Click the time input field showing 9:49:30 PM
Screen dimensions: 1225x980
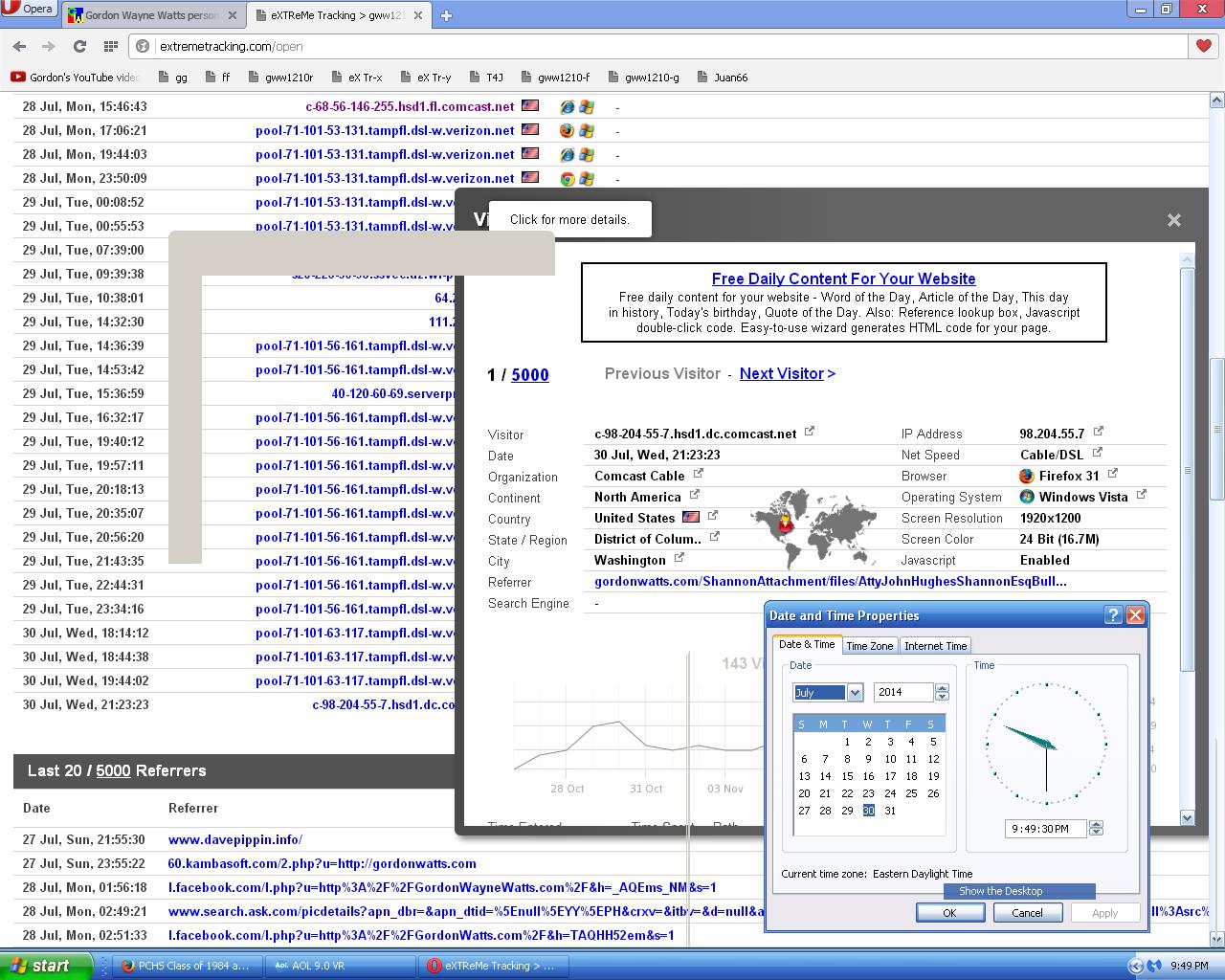click(1045, 829)
